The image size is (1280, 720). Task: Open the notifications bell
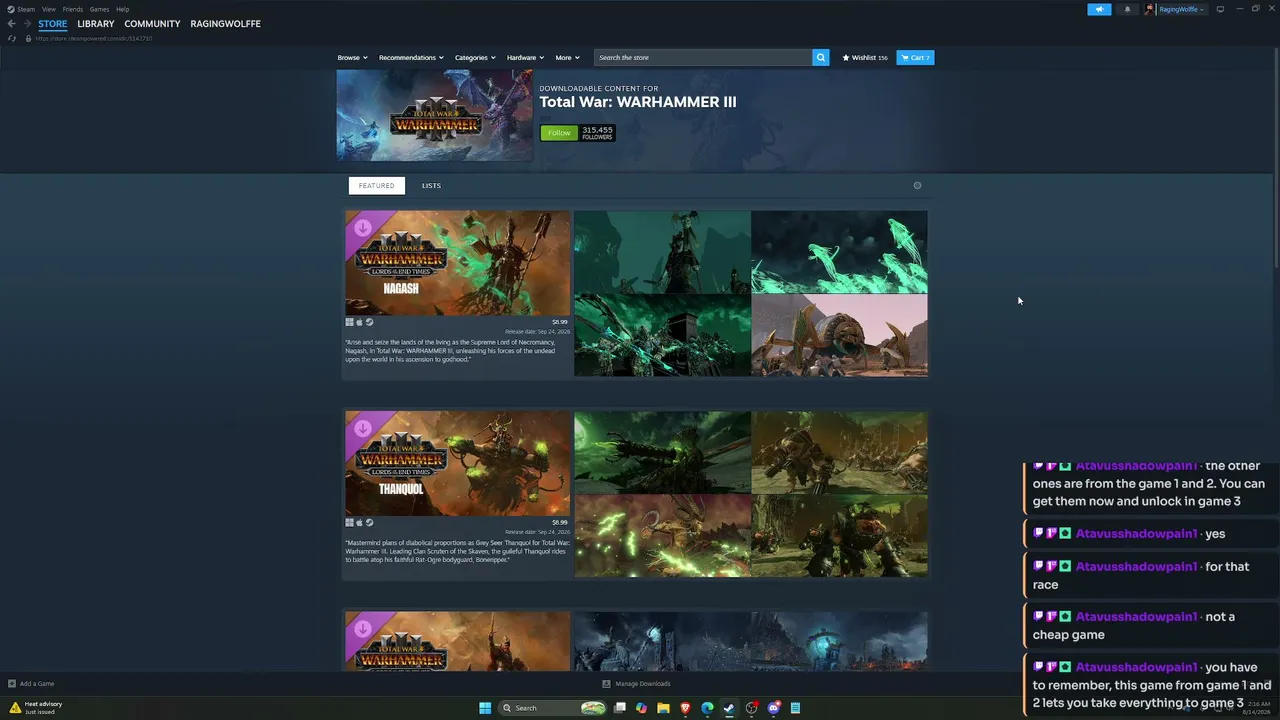pos(1127,9)
